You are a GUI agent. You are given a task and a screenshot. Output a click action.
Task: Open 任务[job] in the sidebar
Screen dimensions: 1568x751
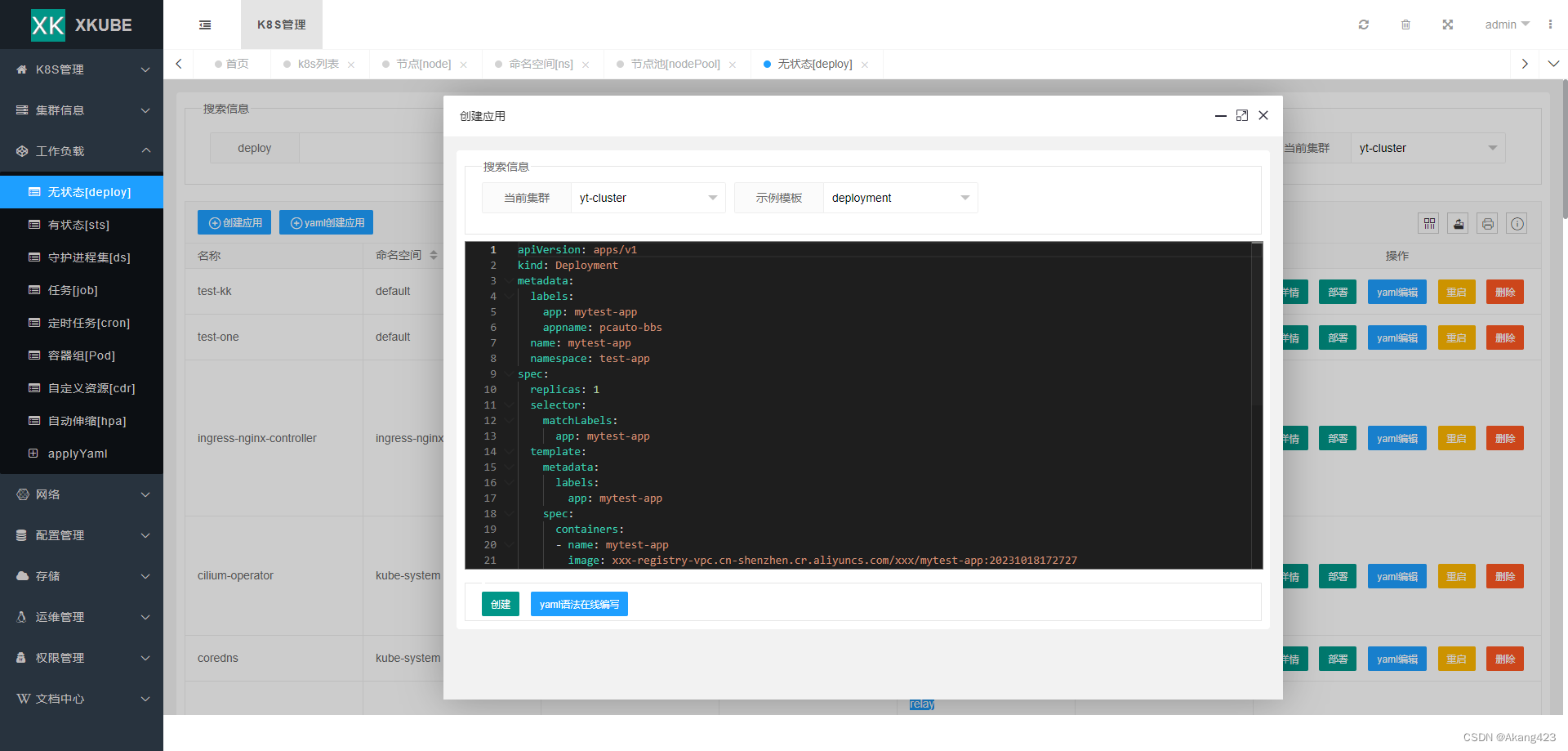tap(82, 290)
